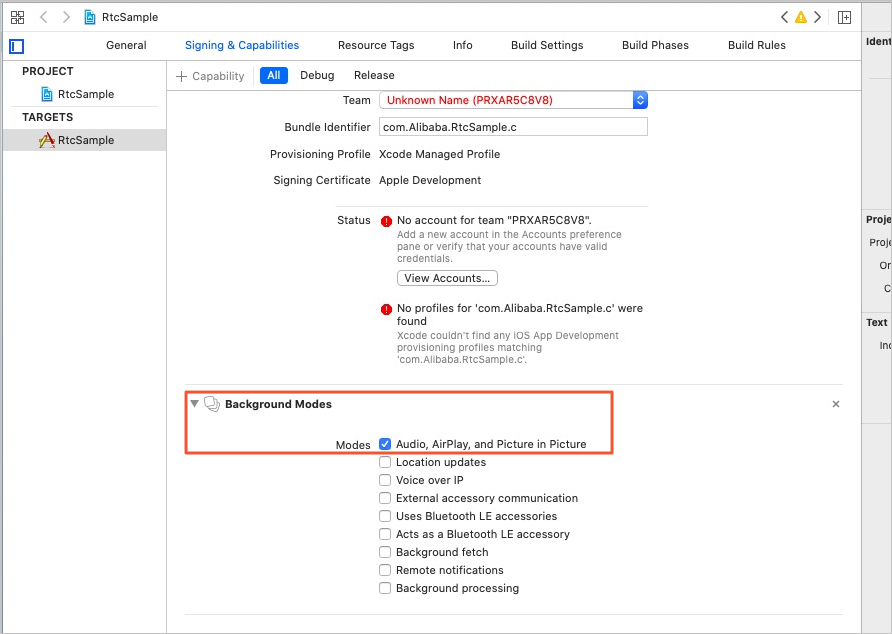892x634 pixels.
Task: Click the 'Xcode Managed Profile' text
Action: coord(439,154)
